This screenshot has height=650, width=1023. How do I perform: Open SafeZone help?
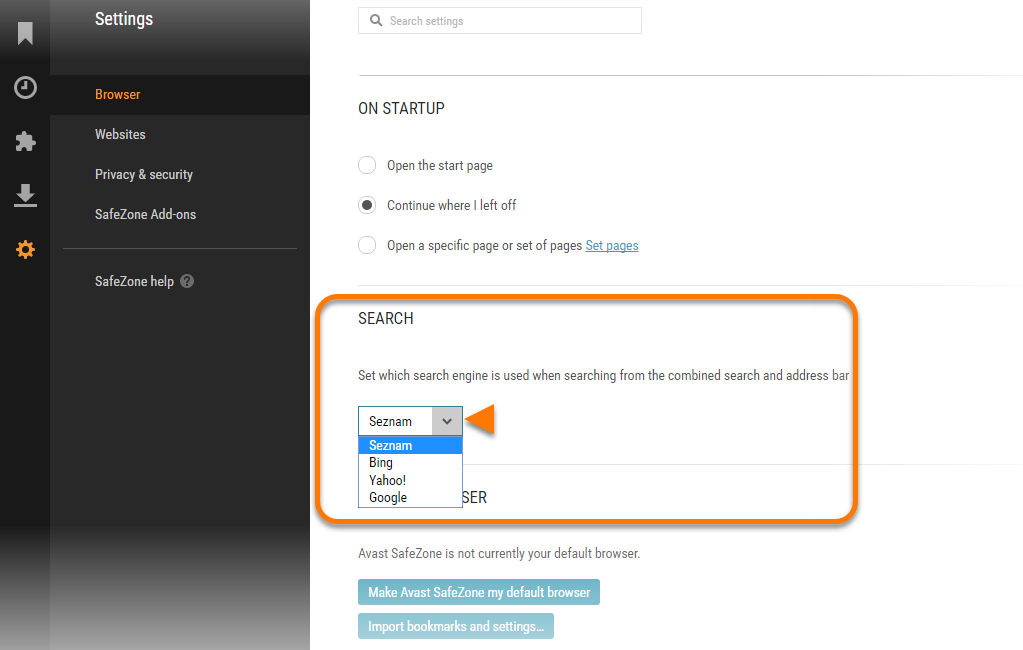pyautogui.click(x=134, y=281)
